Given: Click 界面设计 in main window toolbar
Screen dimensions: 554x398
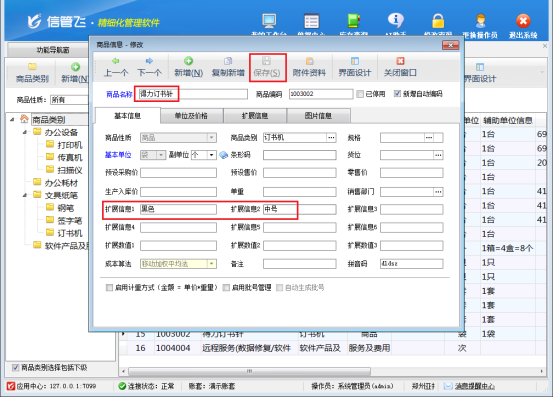Looking at the screenshot, I should click(x=479, y=72).
